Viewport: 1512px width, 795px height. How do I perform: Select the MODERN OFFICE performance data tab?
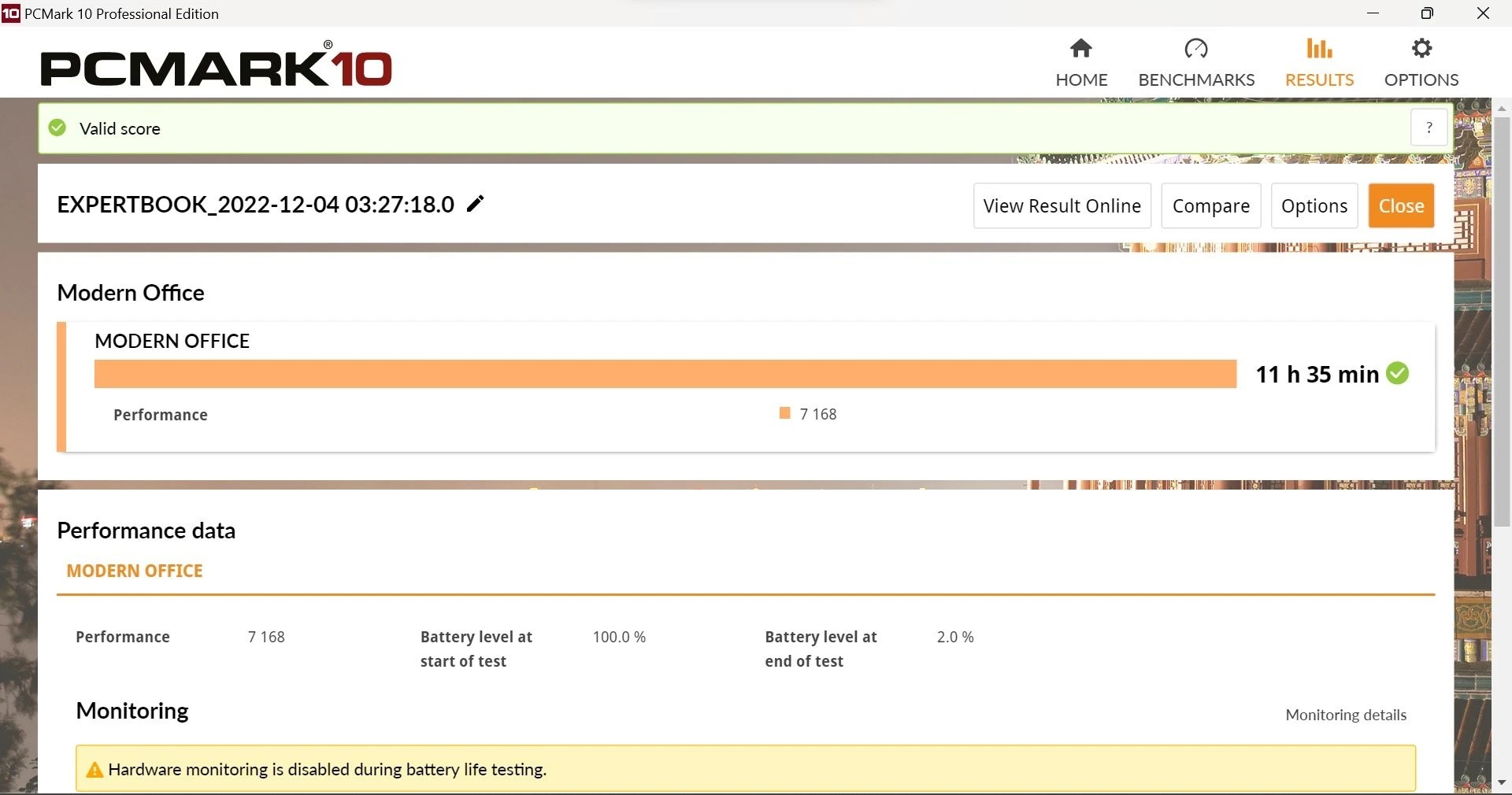click(x=135, y=571)
